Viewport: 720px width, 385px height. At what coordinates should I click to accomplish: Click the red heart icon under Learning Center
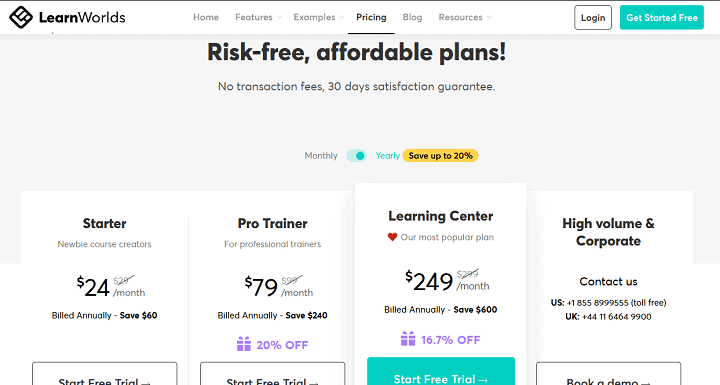click(392, 237)
